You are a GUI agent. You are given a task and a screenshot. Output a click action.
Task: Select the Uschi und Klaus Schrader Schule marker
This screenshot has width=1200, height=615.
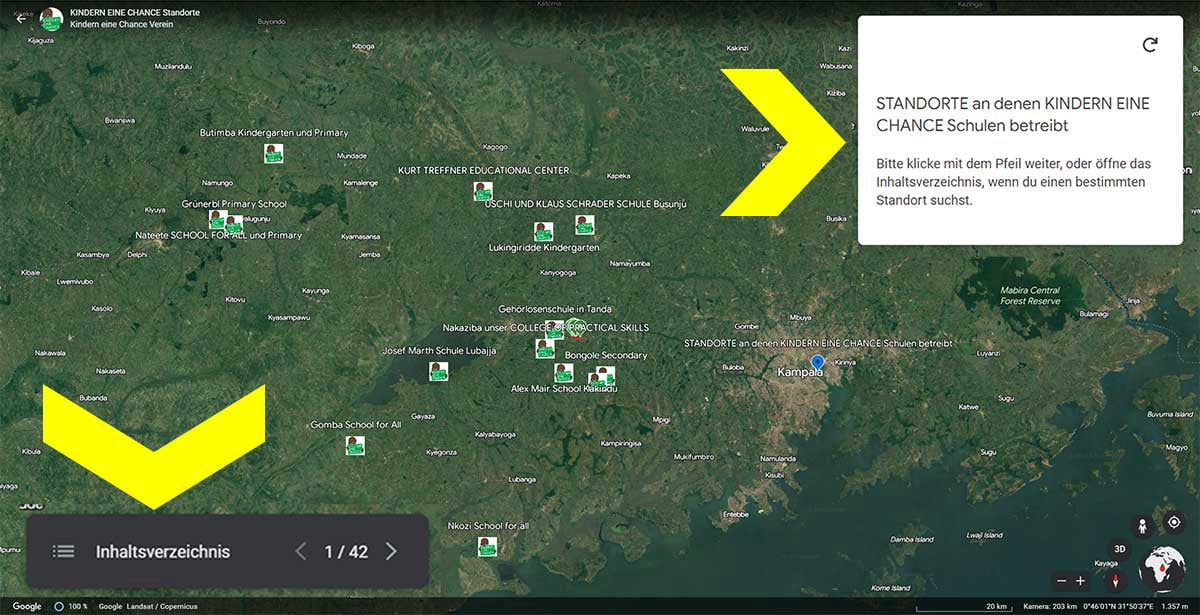(x=585, y=225)
